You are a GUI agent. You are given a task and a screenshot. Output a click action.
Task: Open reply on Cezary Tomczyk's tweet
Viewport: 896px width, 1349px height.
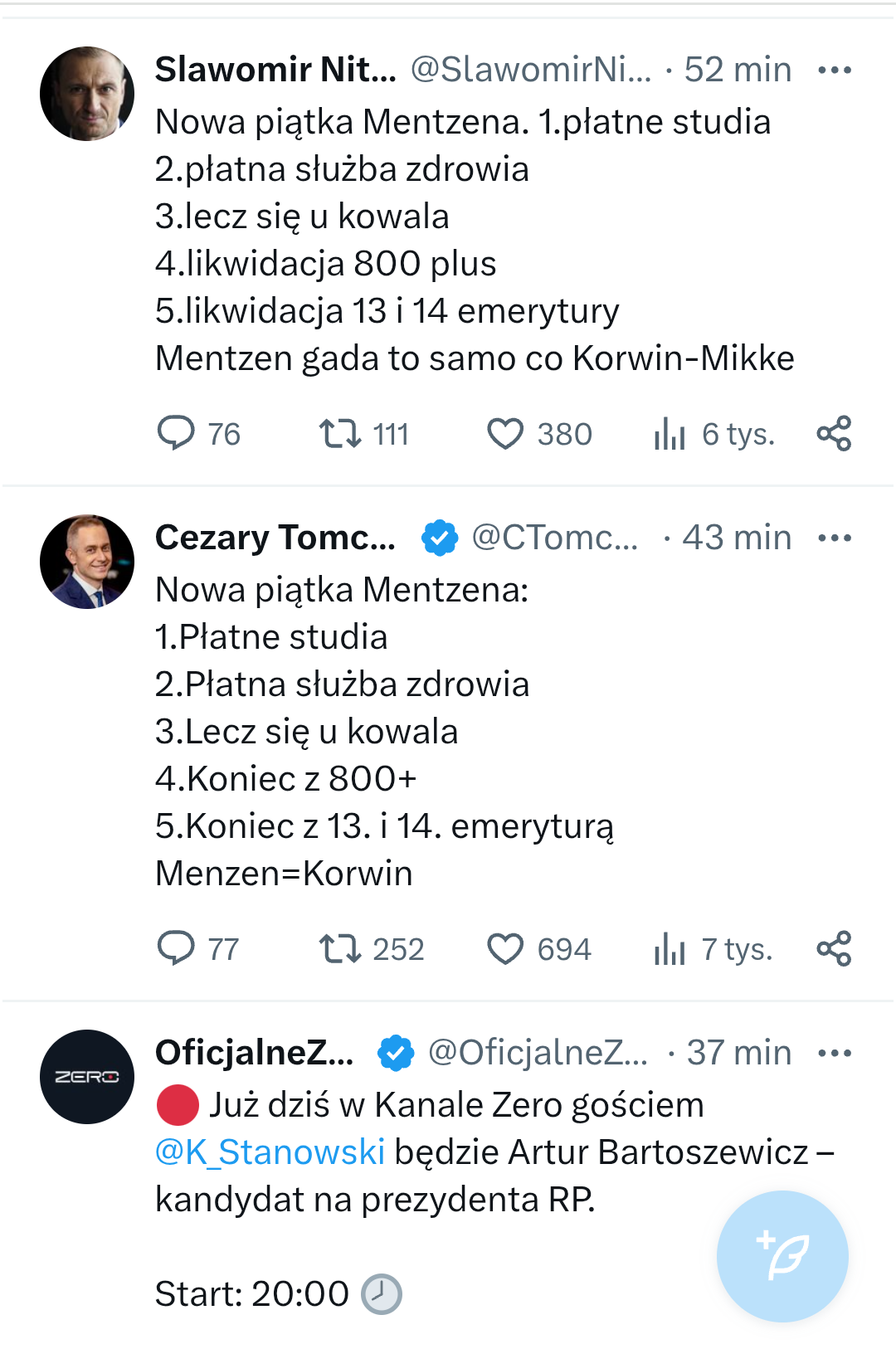pos(176,948)
